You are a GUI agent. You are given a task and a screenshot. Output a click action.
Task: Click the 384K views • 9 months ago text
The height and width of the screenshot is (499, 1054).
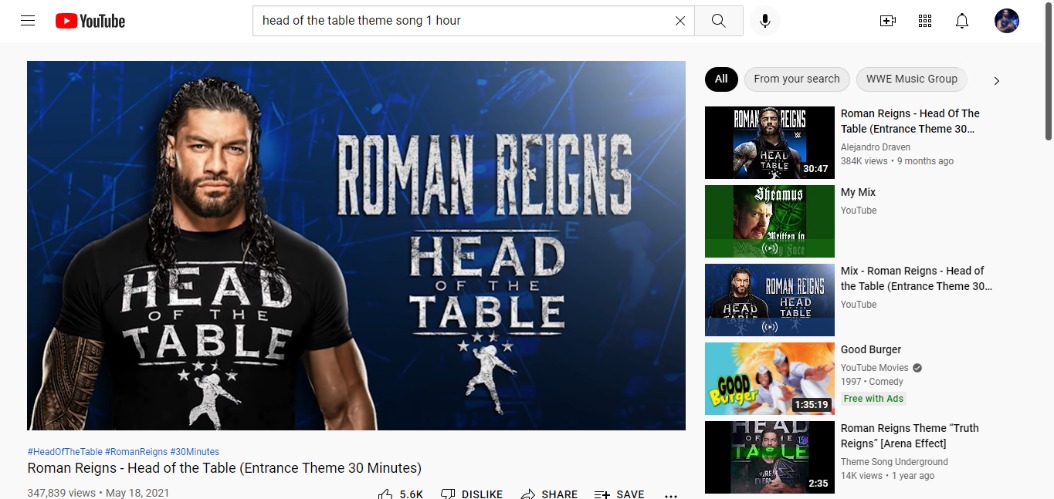(x=897, y=161)
